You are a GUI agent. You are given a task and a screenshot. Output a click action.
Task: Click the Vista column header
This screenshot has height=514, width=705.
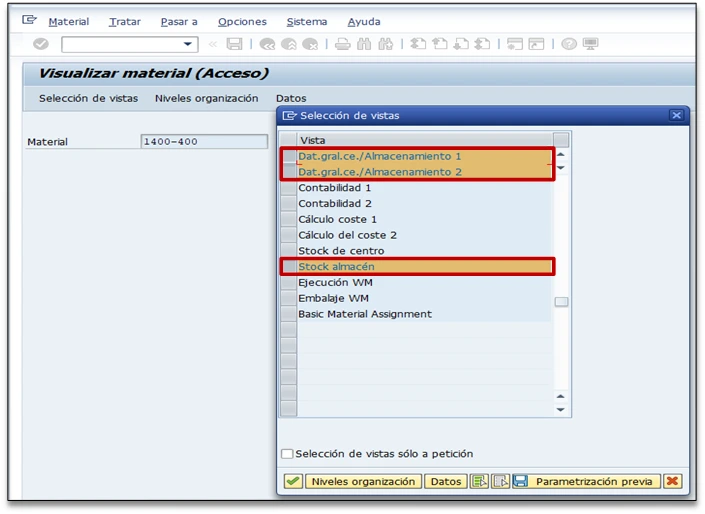click(425, 140)
